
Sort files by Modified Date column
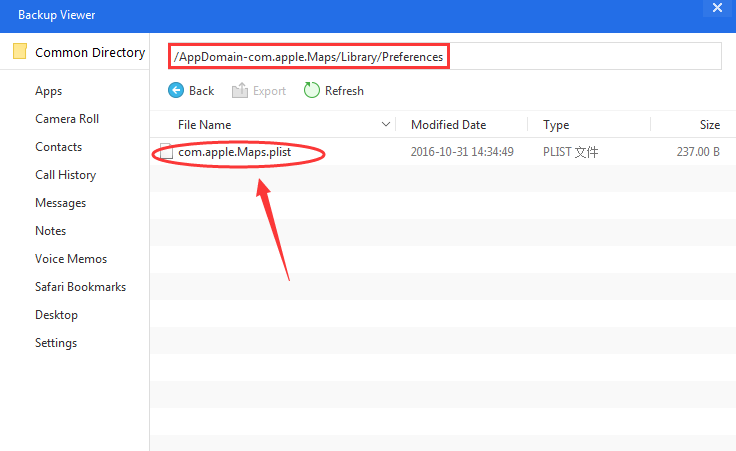[x=449, y=125]
